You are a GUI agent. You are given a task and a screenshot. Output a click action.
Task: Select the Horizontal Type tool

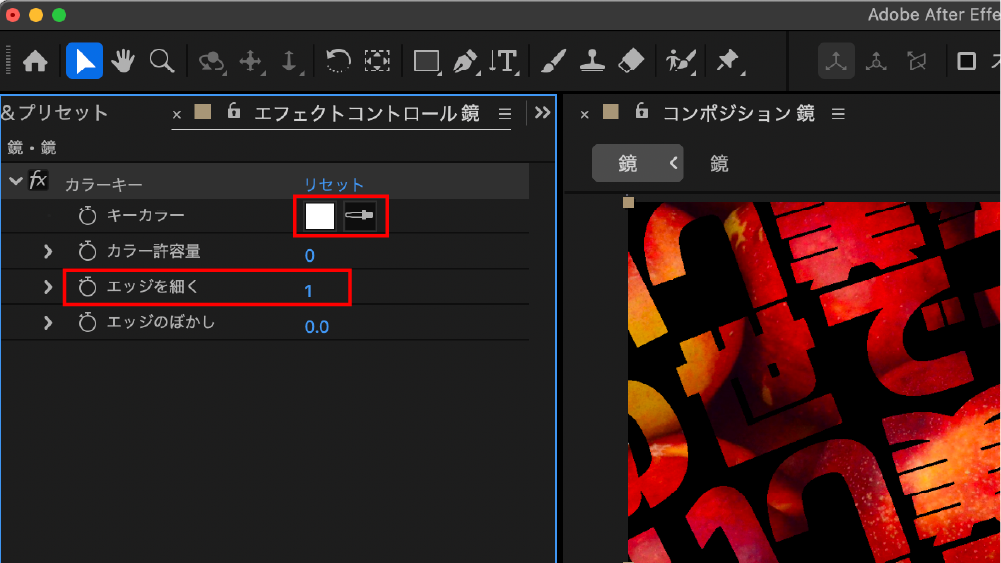click(504, 62)
